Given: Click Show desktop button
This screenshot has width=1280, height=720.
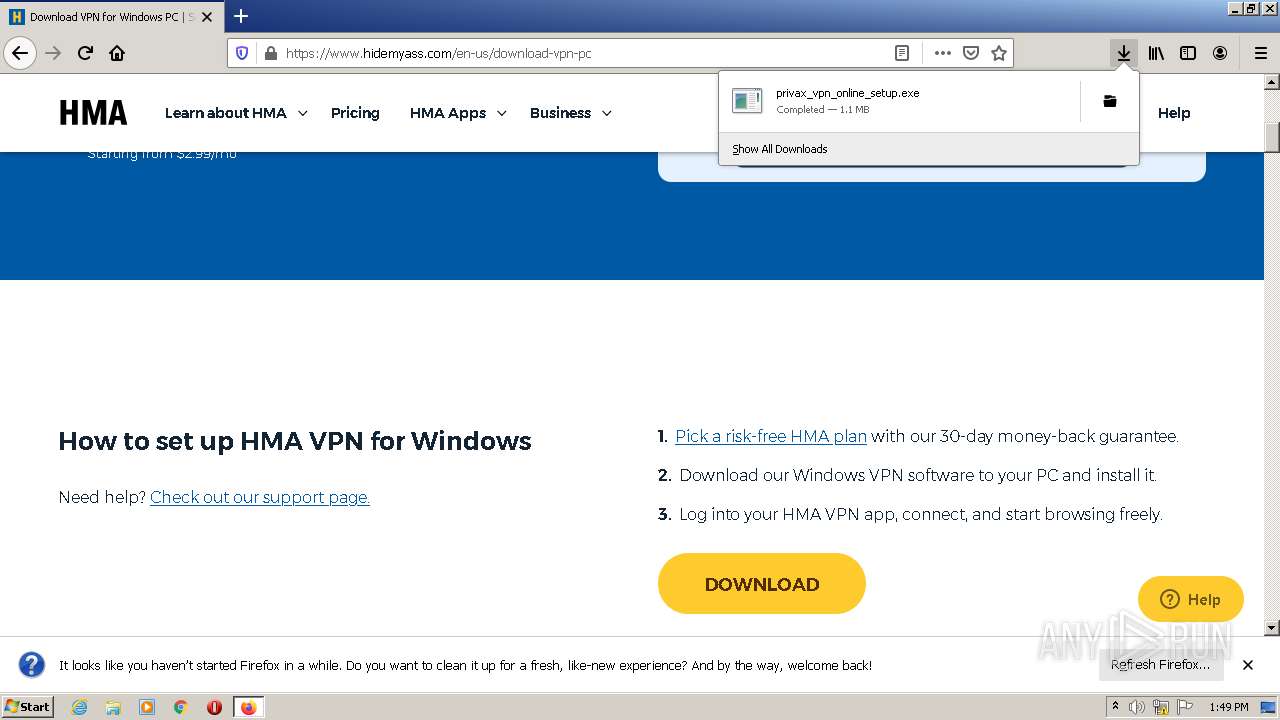Looking at the screenshot, I should 1269,707.
